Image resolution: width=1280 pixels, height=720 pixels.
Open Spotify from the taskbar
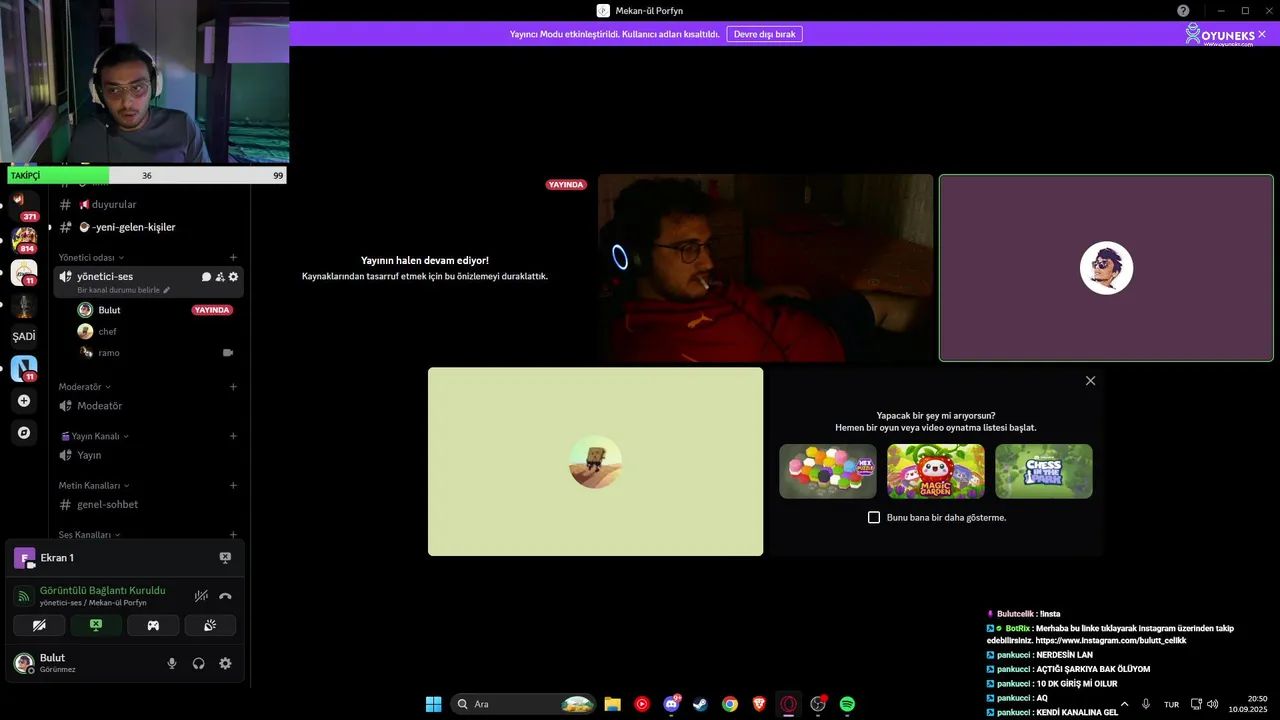[x=847, y=704]
